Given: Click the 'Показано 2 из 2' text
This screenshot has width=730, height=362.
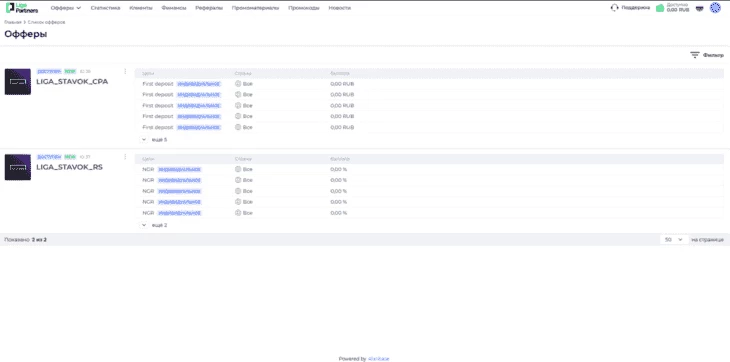Looking at the screenshot, I should click(26, 240).
